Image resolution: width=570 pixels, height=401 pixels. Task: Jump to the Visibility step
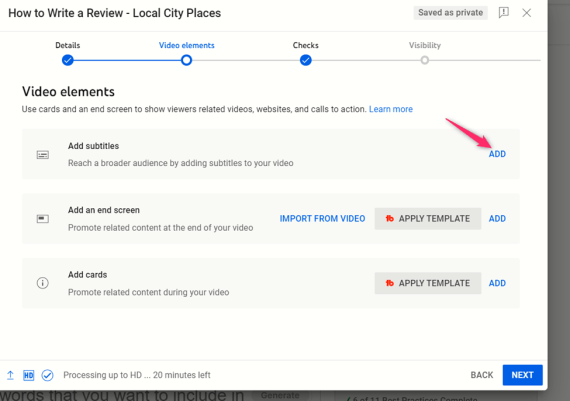(x=425, y=60)
